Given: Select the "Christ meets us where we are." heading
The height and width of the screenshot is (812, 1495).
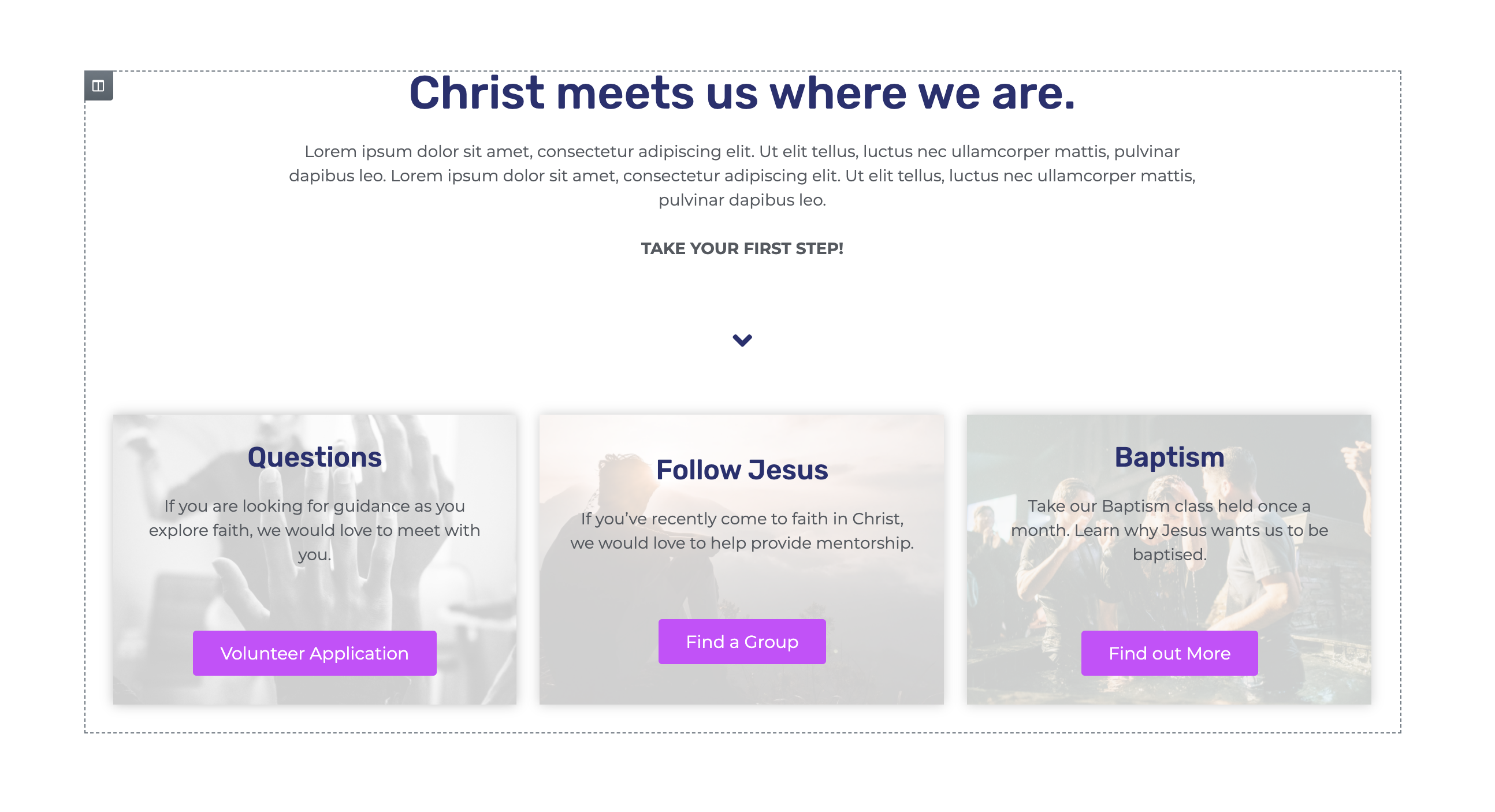Looking at the screenshot, I should [742, 93].
